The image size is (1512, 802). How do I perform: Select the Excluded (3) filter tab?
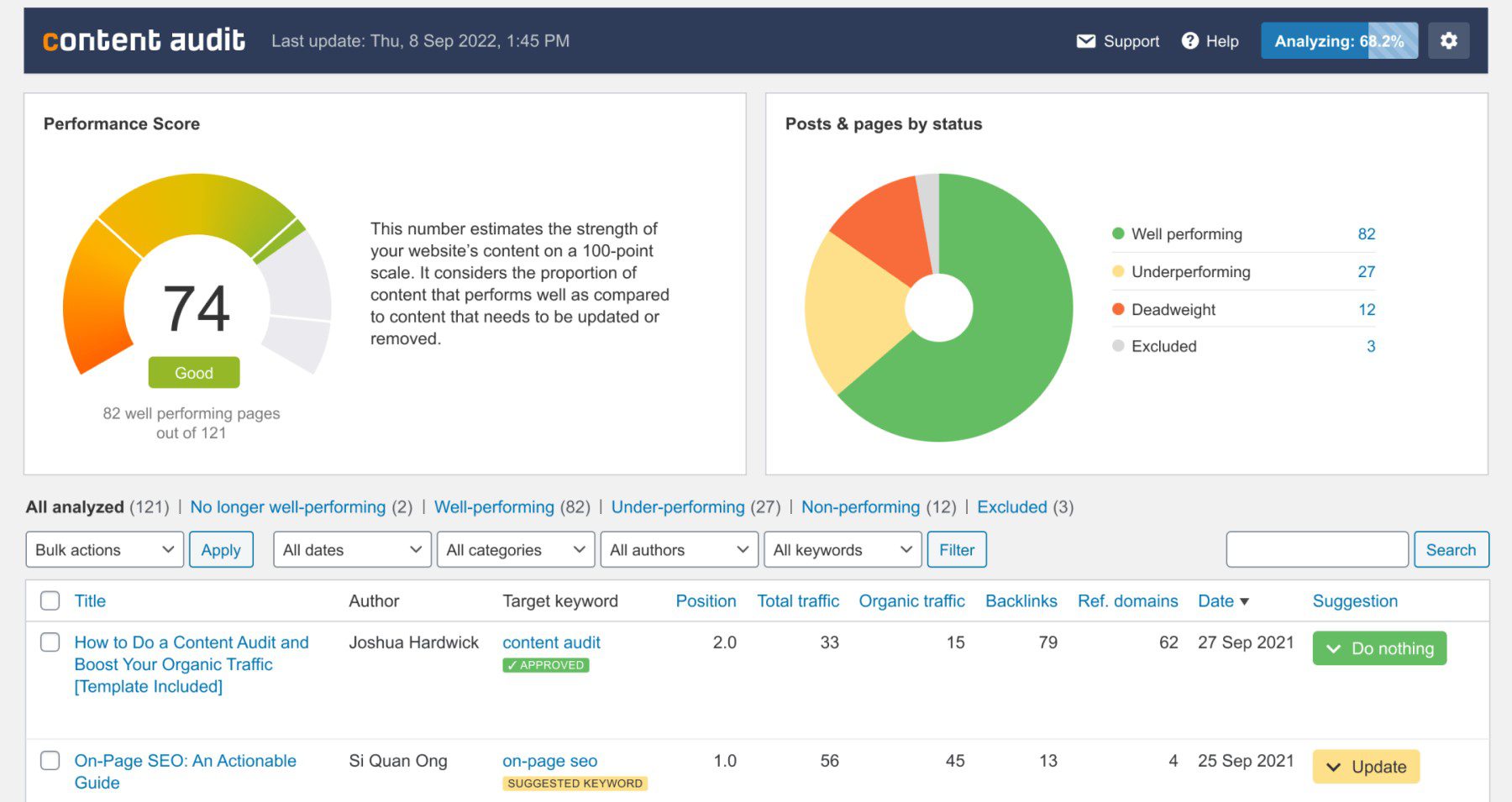(x=1012, y=506)
